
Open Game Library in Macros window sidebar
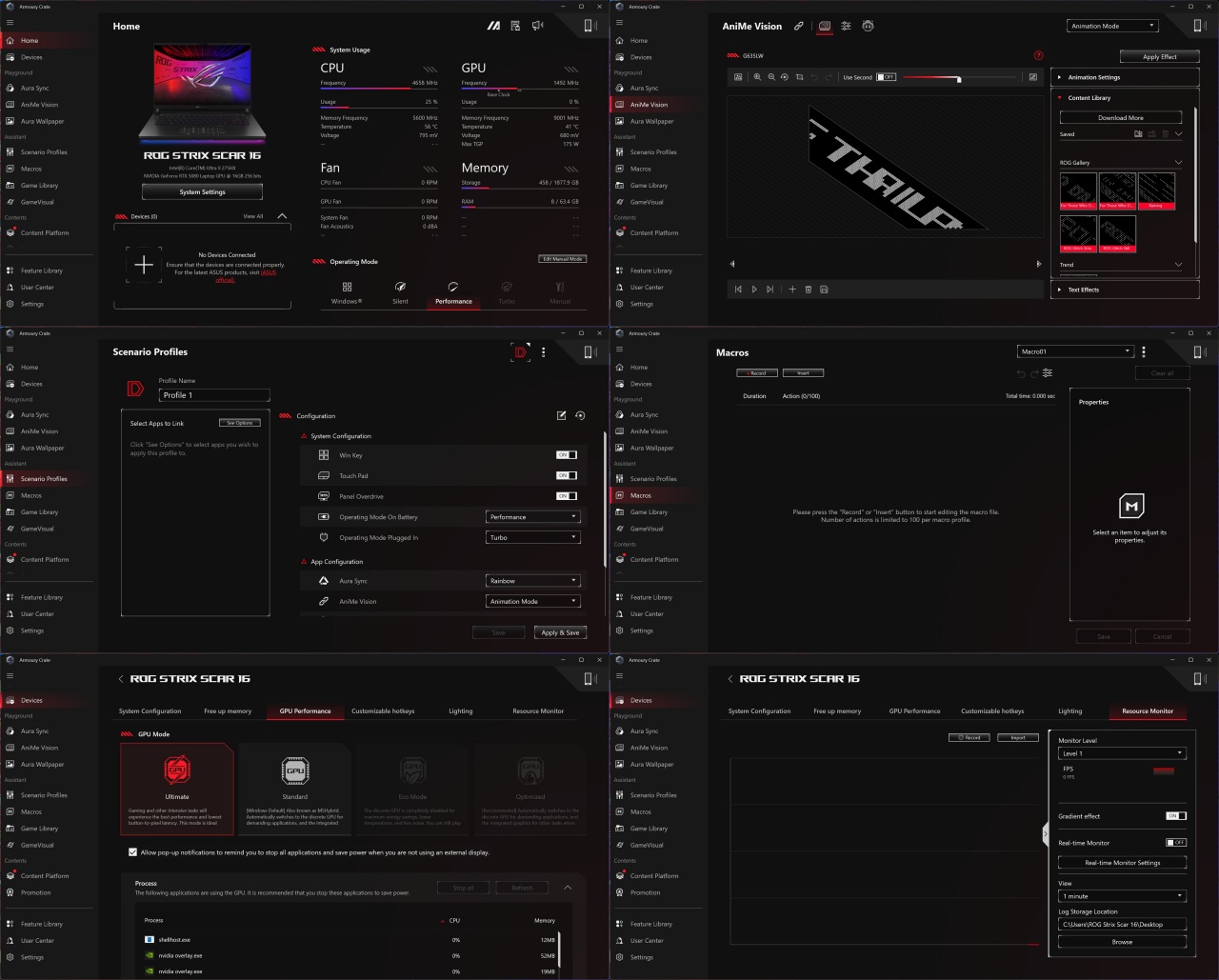point(649,512)
